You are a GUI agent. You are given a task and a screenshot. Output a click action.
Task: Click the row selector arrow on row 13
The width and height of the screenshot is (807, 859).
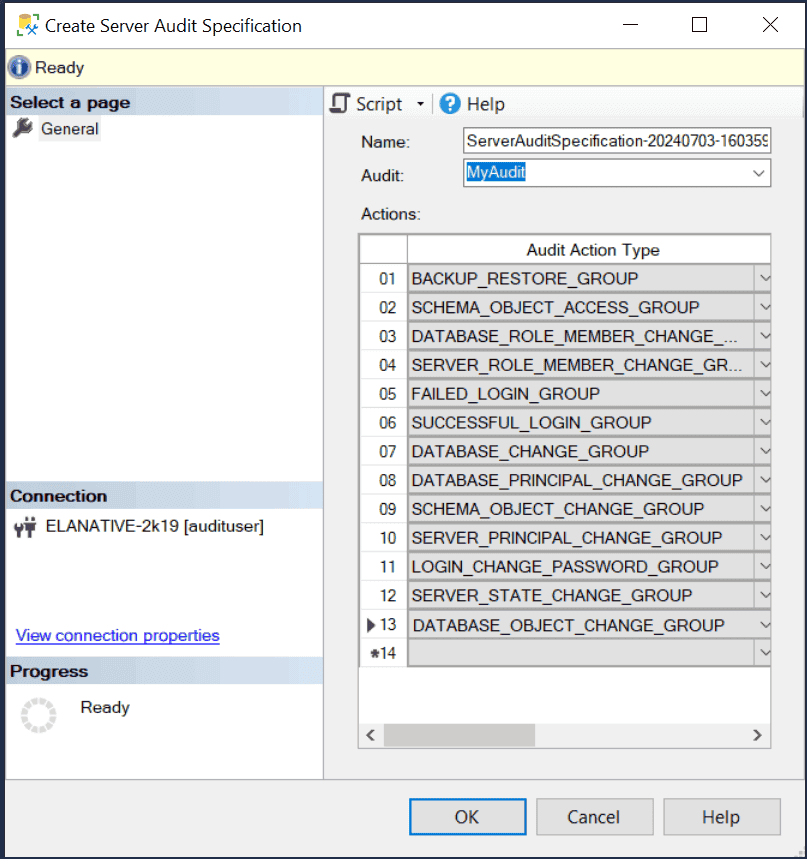371,624
